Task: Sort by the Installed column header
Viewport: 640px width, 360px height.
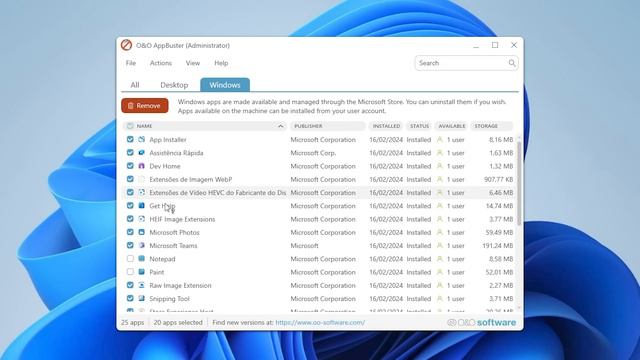Action: [x=386, y=126]
